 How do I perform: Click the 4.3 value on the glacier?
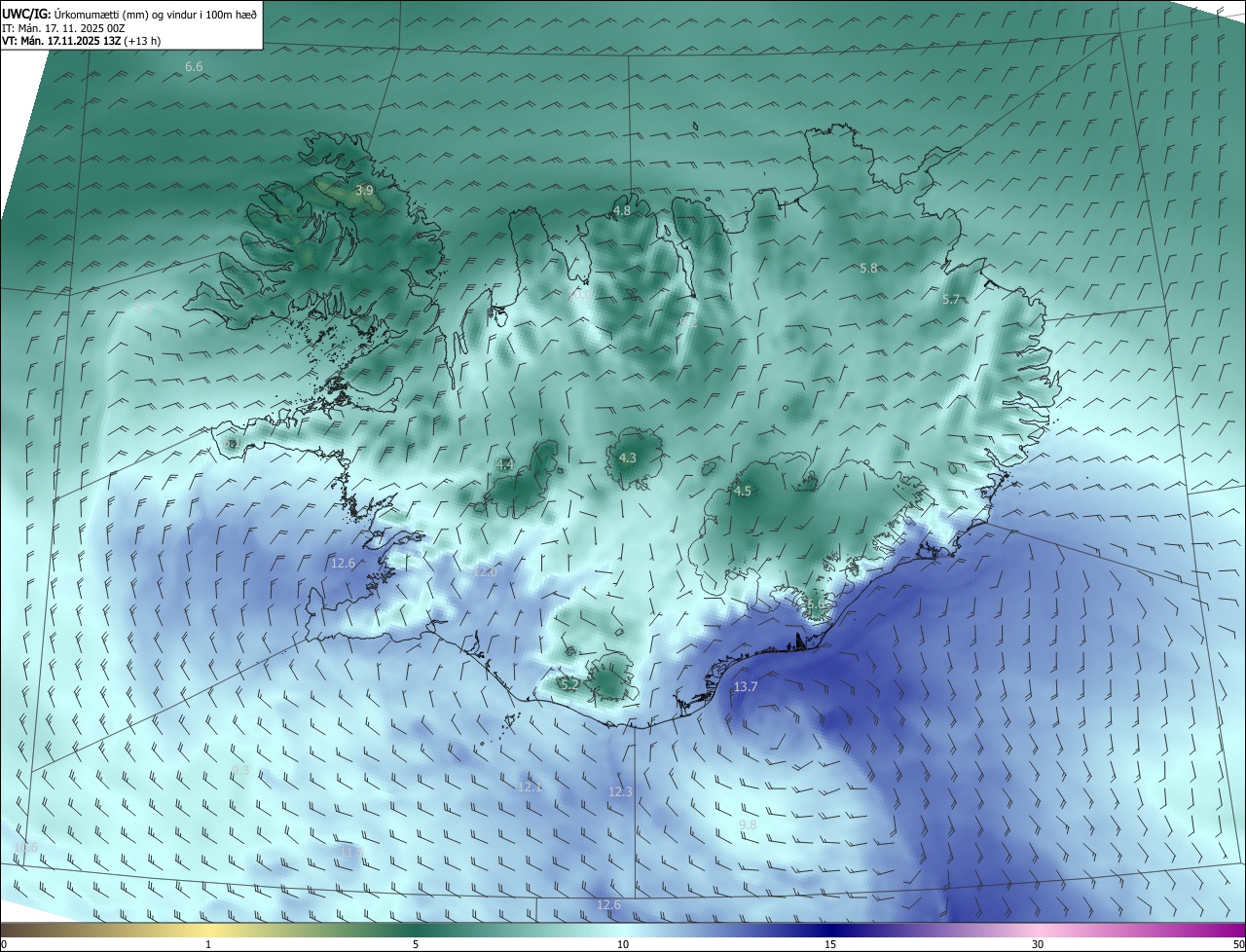coord(627,458)
